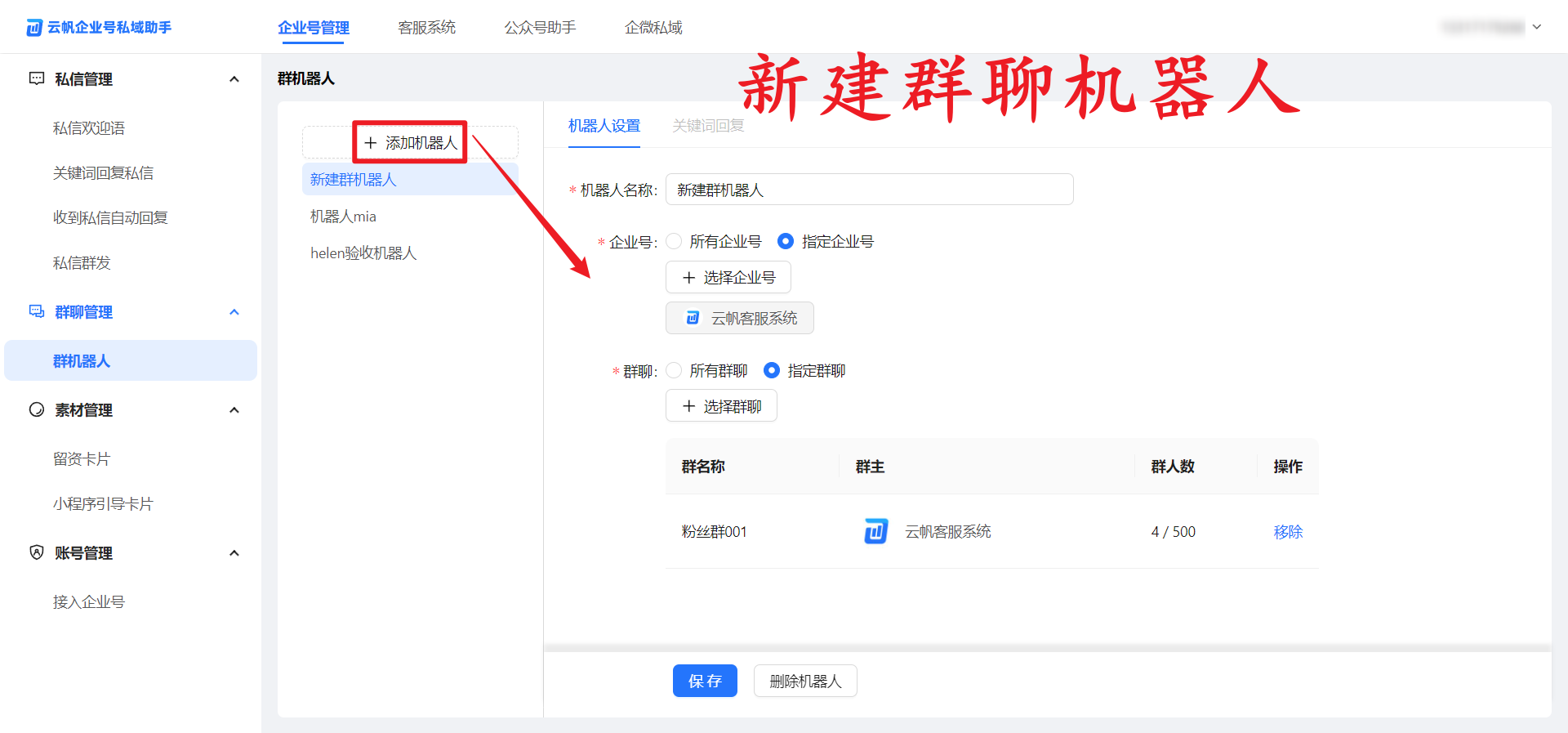Screen dimensions: 1568x733
Task: Click the plus icon of 选择企业号
Action: click(x=688, y=278)
